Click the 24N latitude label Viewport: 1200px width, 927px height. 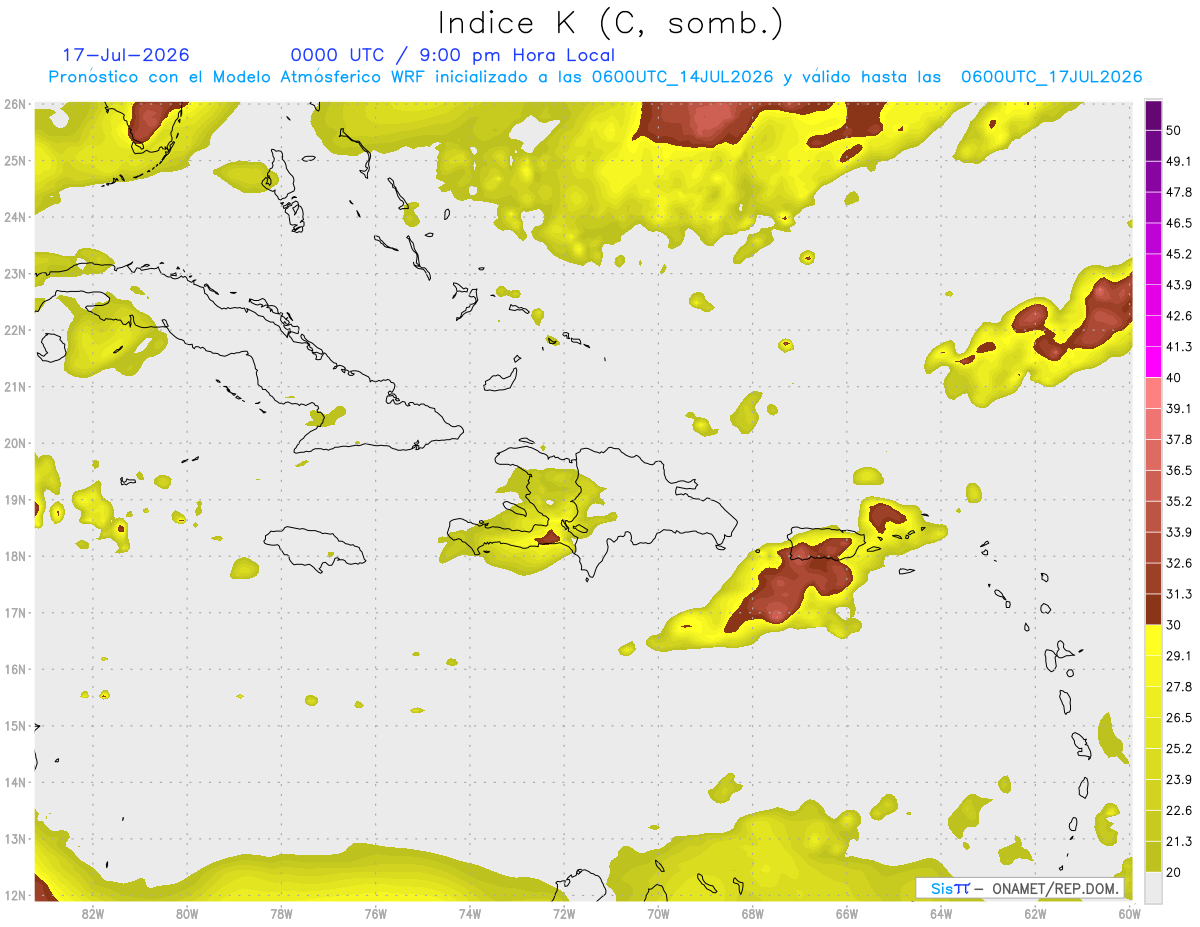point(15,217)
